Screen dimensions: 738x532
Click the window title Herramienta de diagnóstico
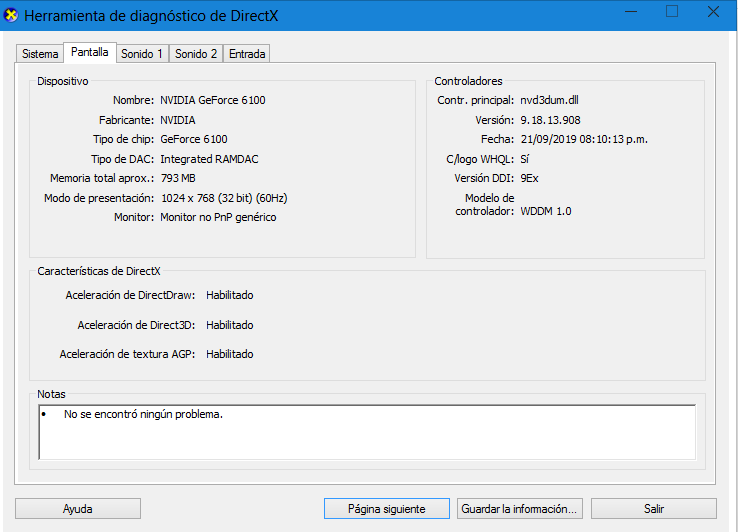pos(151,16)
